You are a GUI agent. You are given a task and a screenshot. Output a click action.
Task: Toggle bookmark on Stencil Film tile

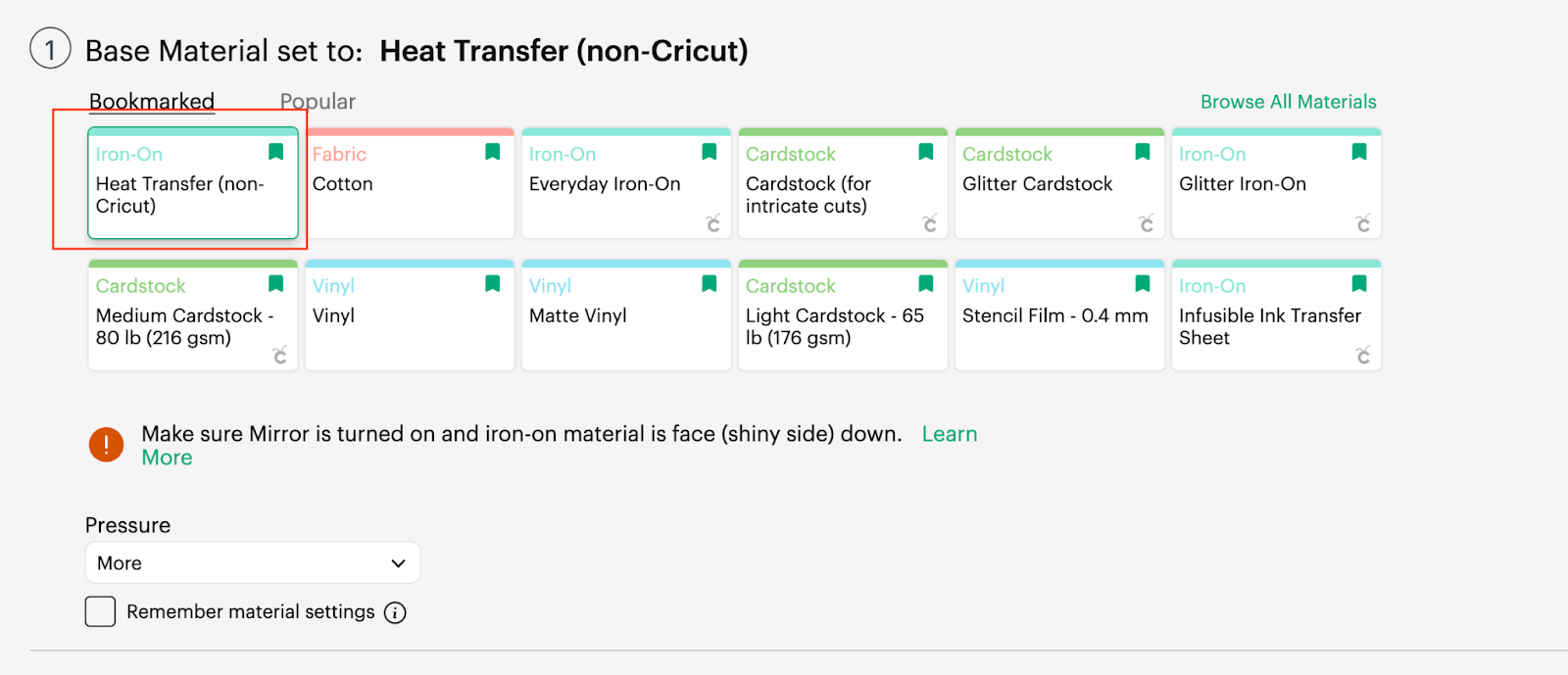pyautogui.click(x=1143, y=284)
